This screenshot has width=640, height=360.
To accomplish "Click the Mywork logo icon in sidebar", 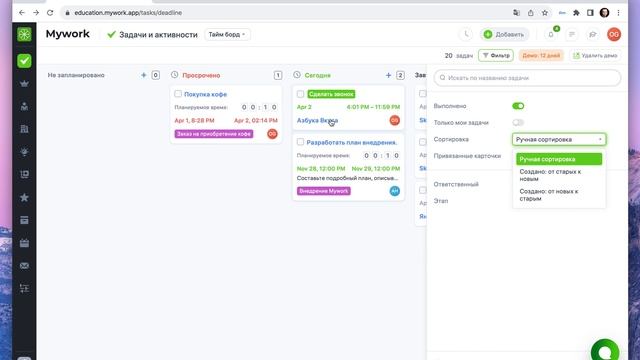I will click(24, 34).
